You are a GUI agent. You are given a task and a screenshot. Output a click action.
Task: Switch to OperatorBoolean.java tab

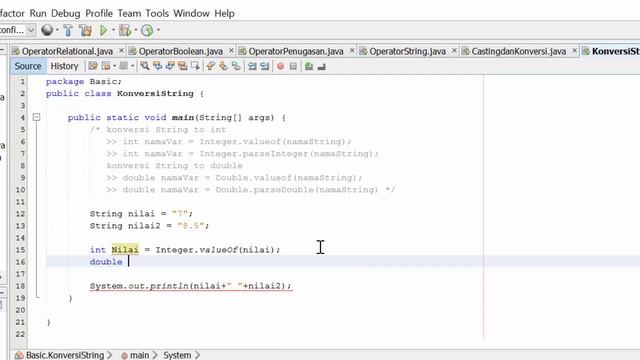coord(180,51)
